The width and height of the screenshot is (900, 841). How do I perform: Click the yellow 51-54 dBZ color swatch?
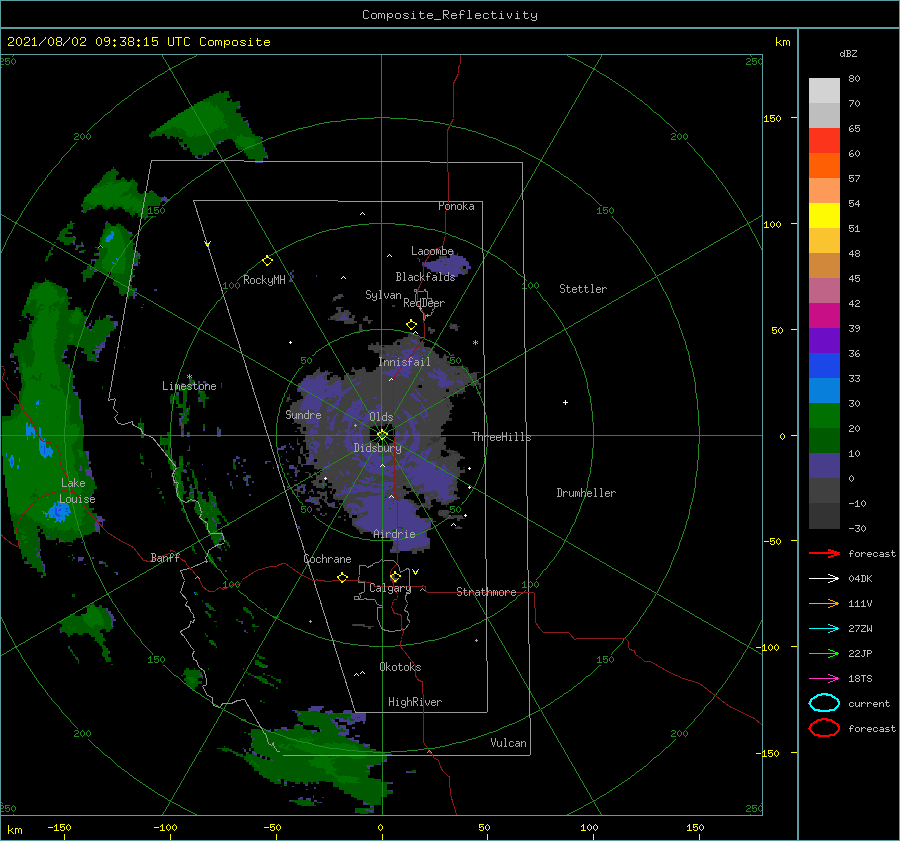[824, 216]
